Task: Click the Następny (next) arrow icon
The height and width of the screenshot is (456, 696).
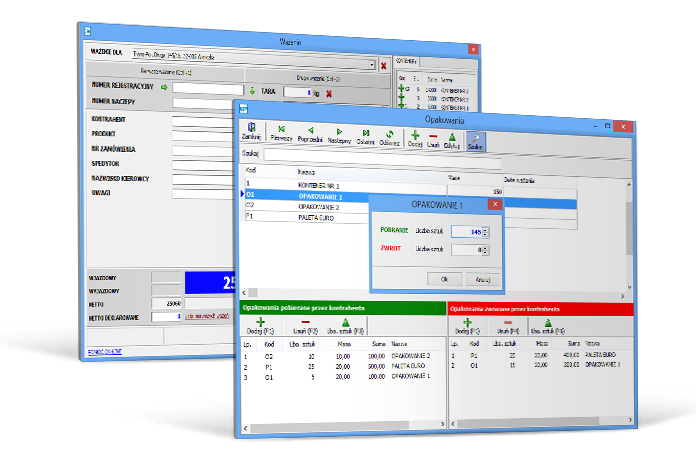Action: click(340, 134)
